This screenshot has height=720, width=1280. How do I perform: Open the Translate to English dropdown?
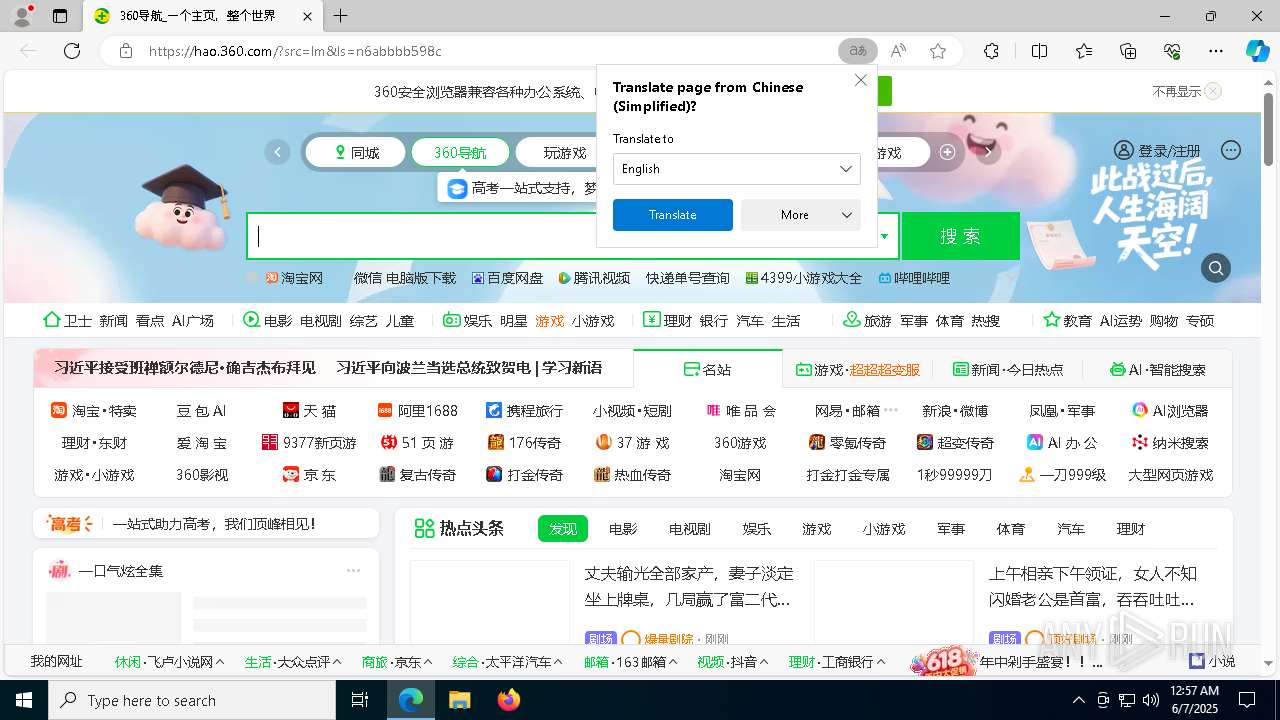(x=737, y=169)
